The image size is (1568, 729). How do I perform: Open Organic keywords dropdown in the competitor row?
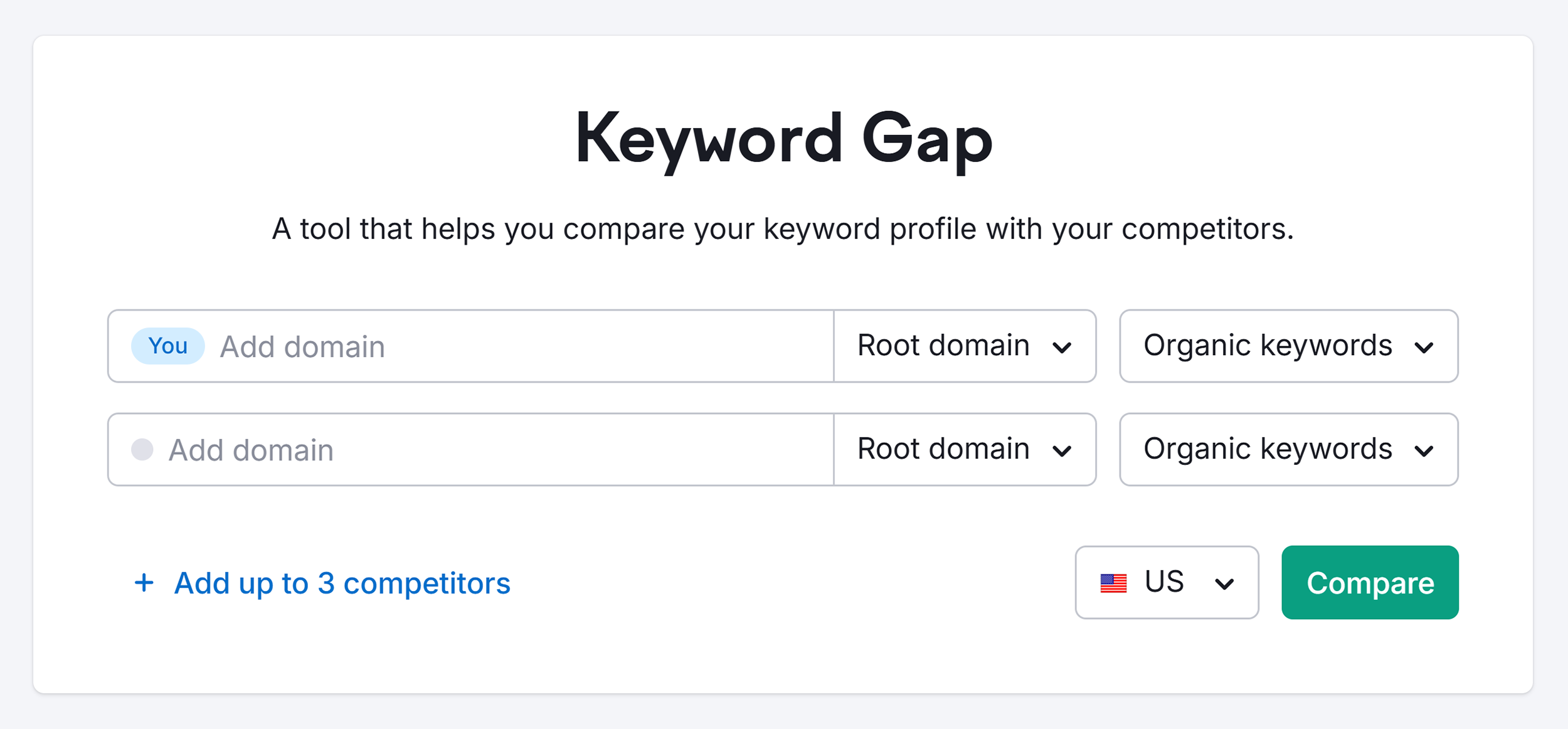(1289, 449)
